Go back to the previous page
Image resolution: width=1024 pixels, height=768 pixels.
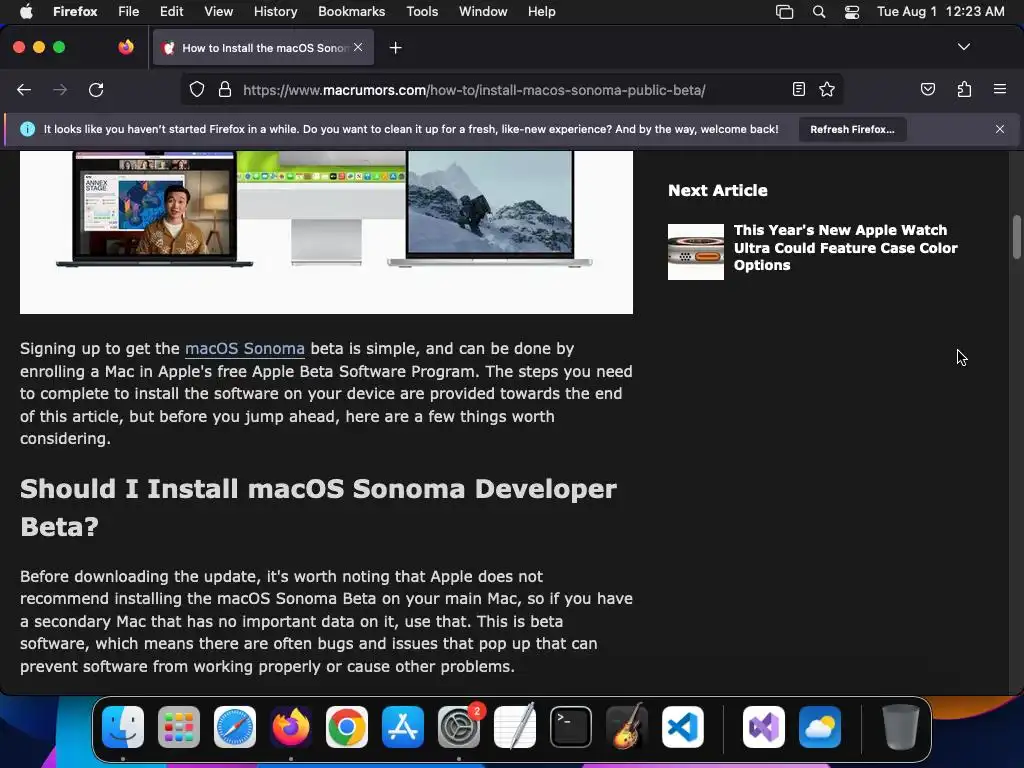24,90
